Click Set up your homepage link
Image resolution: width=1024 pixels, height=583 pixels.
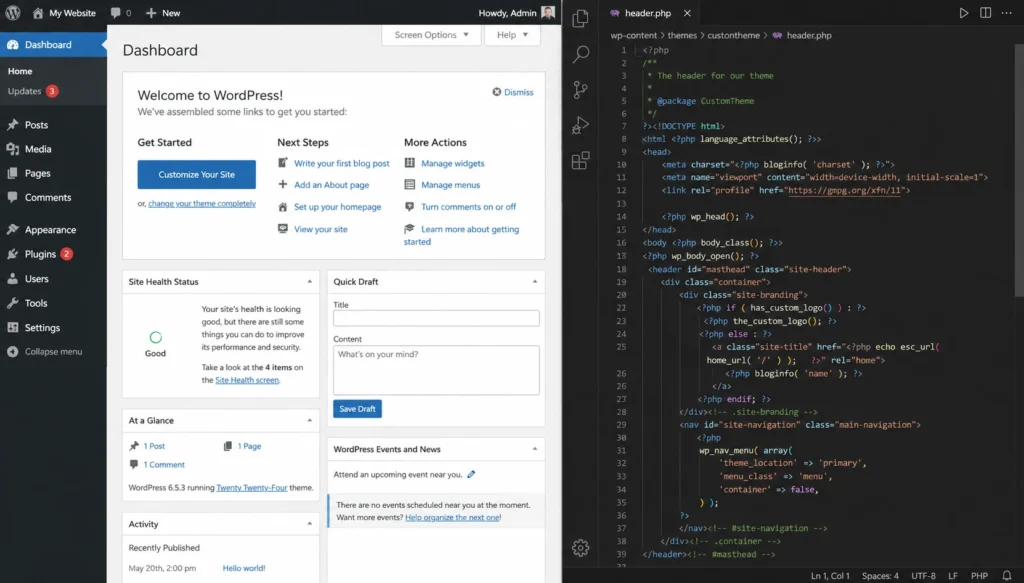pyautogui.click(x=337, y=207)
